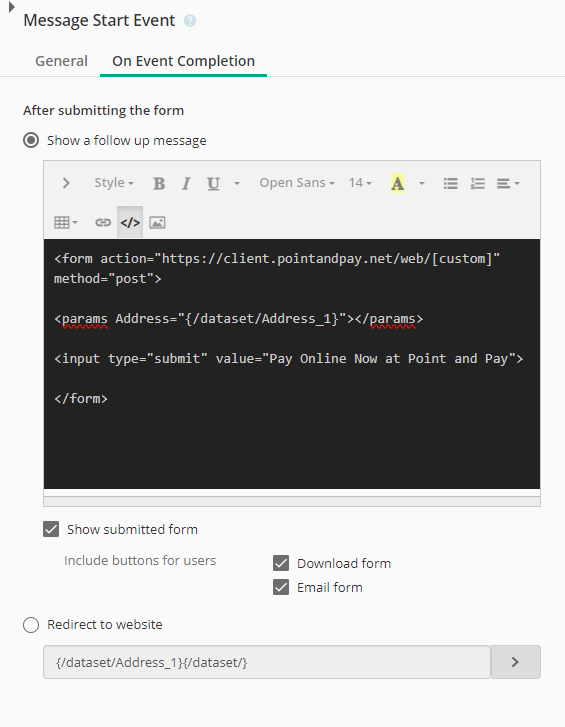This screenshot has height=727, width=565.
Task: Insert a hyperlink with link icon
Action: coord(103,223)
